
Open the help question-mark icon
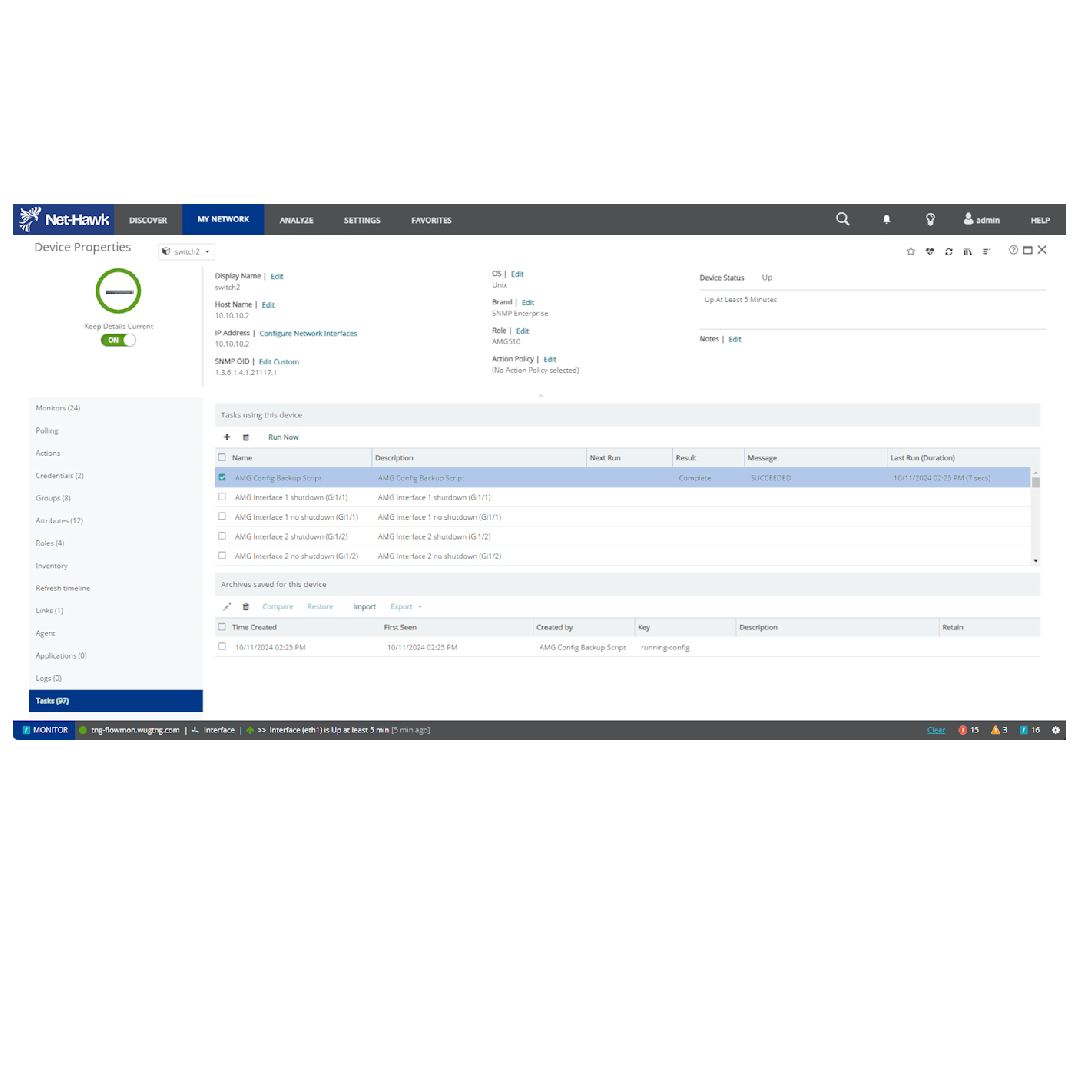click(1013, 251)
